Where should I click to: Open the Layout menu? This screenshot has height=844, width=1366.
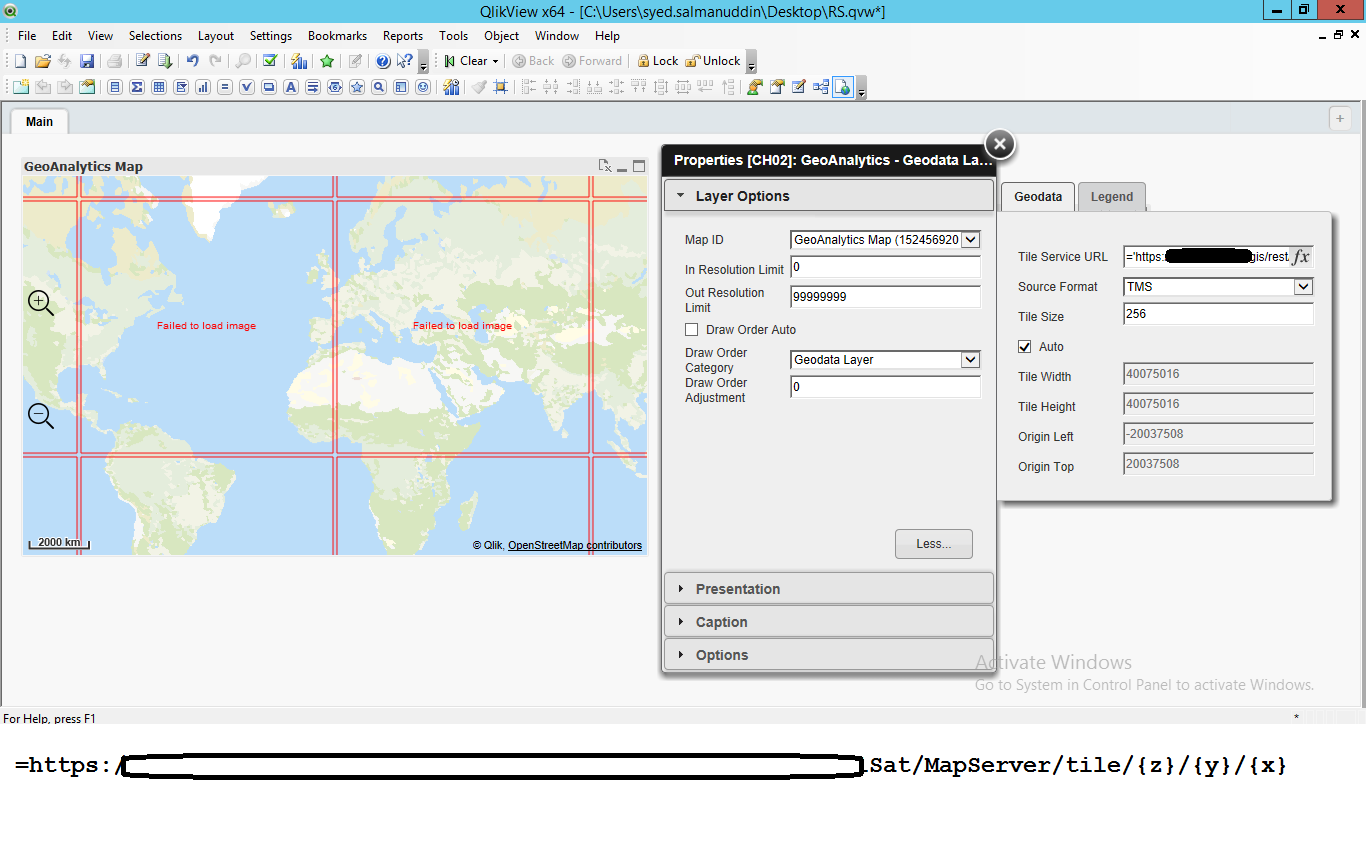(x=216, y=36)
